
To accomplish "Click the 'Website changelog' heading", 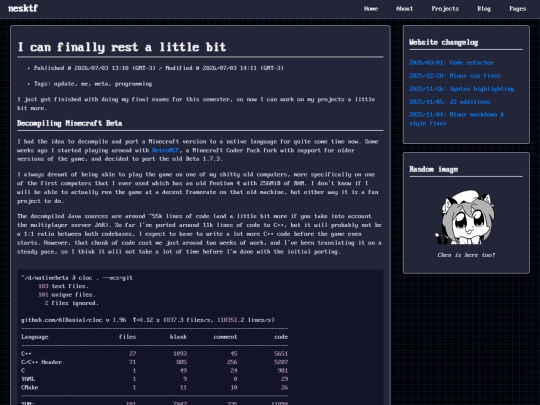I will click(x=444, y=42).
